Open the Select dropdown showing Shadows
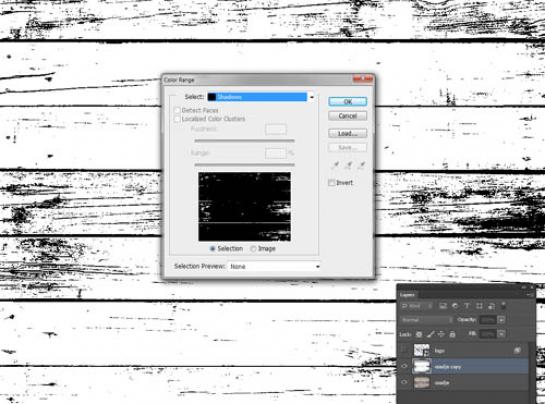 pos(261,97)
